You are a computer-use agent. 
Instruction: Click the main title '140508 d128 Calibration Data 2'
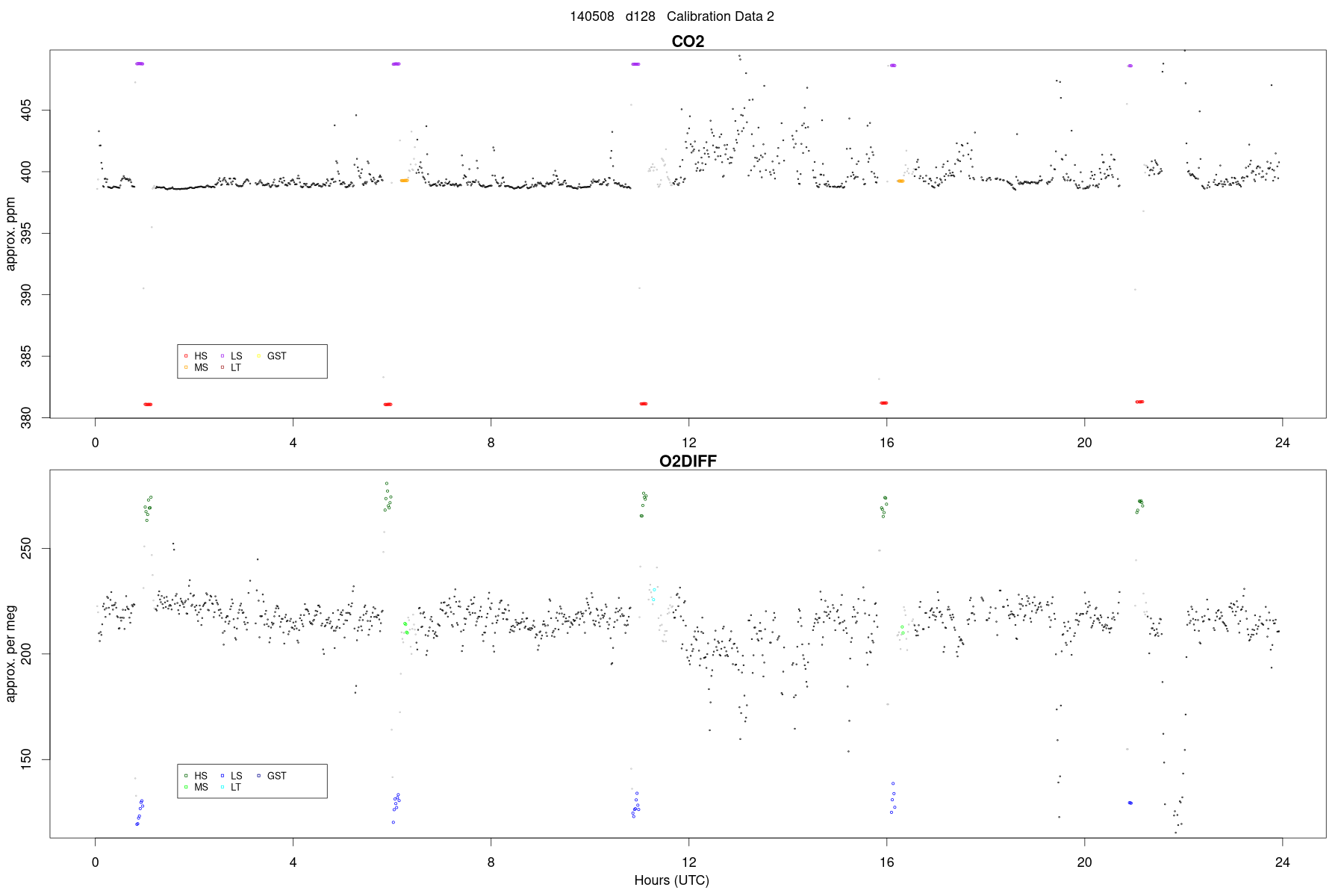point(672,16)
